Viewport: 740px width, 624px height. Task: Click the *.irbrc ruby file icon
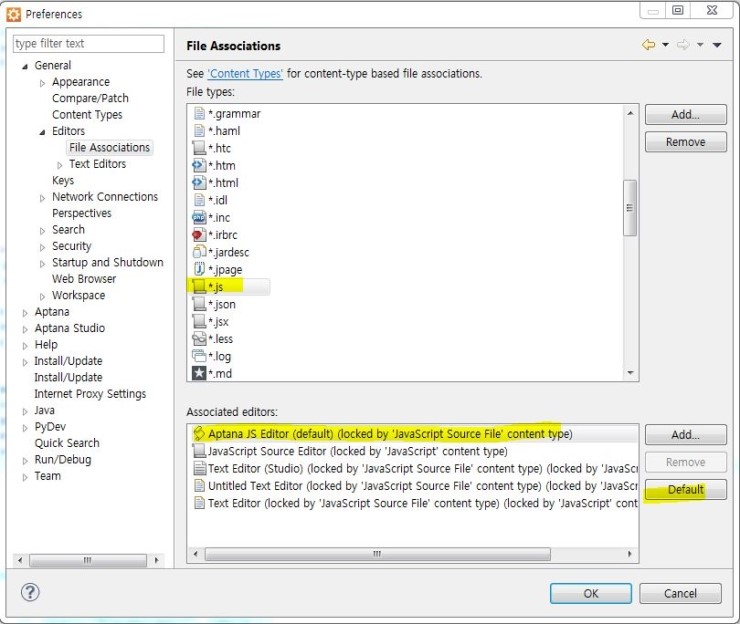199,235
